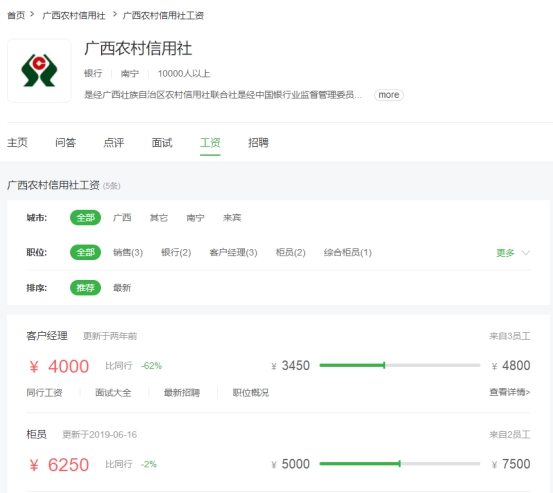Go to 首页 breadcrumb link
This screenshot has width=553, height=493.
click(16, 16)
